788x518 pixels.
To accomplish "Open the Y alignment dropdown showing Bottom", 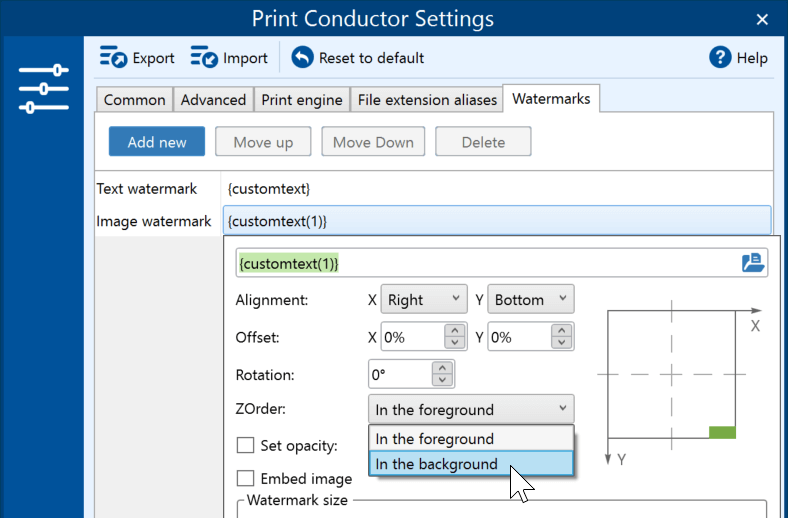I will point(531,299).
